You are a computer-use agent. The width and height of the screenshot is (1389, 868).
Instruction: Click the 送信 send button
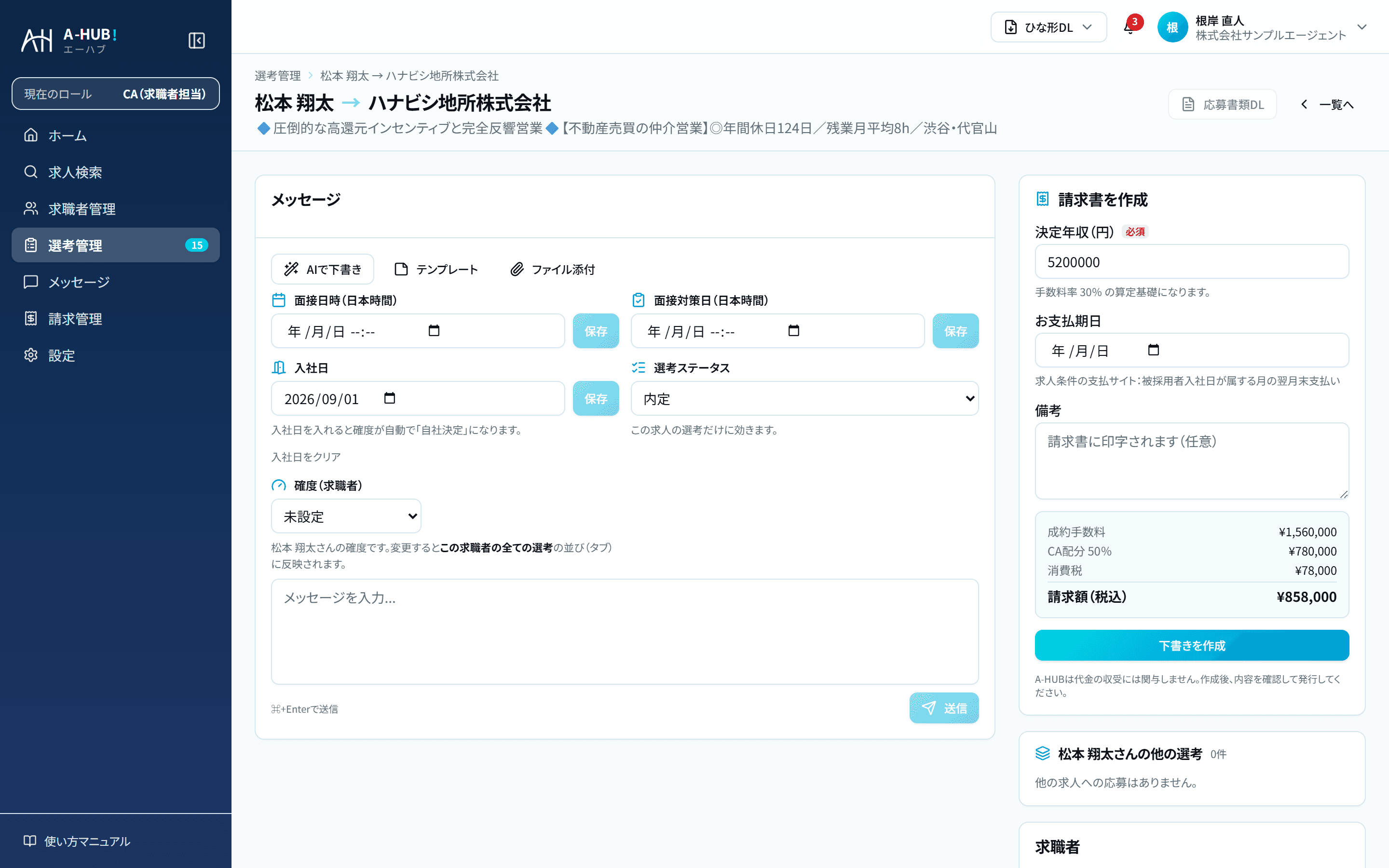pos(944,708)
